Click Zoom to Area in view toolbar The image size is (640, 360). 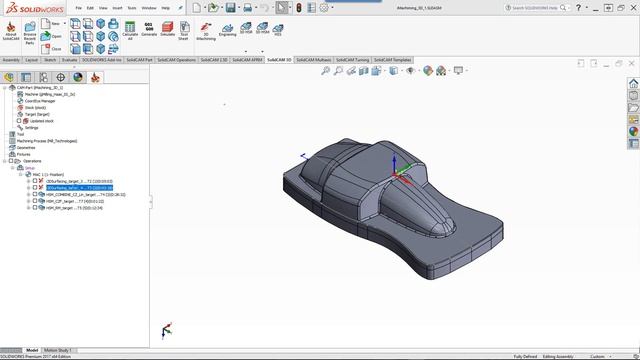coord(338,71)
